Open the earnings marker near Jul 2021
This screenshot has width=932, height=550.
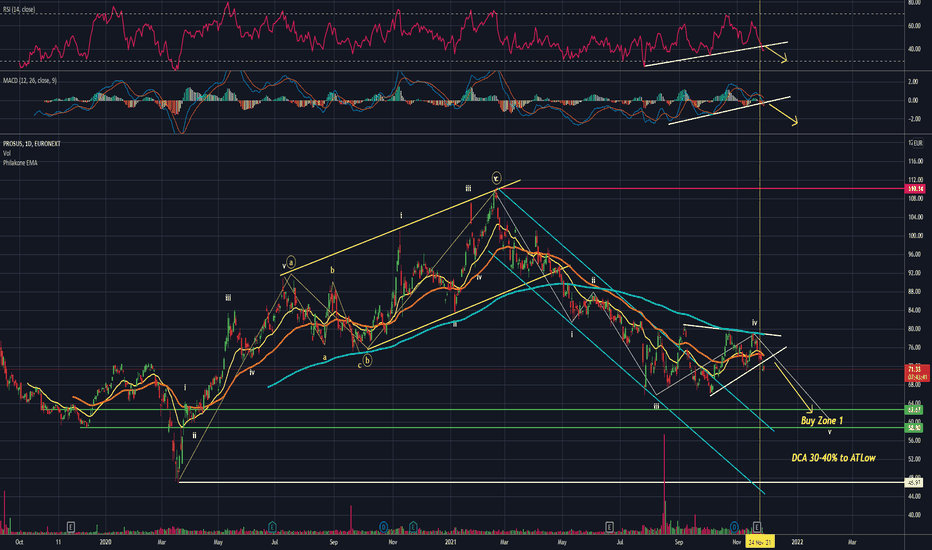tap(609, 526)
